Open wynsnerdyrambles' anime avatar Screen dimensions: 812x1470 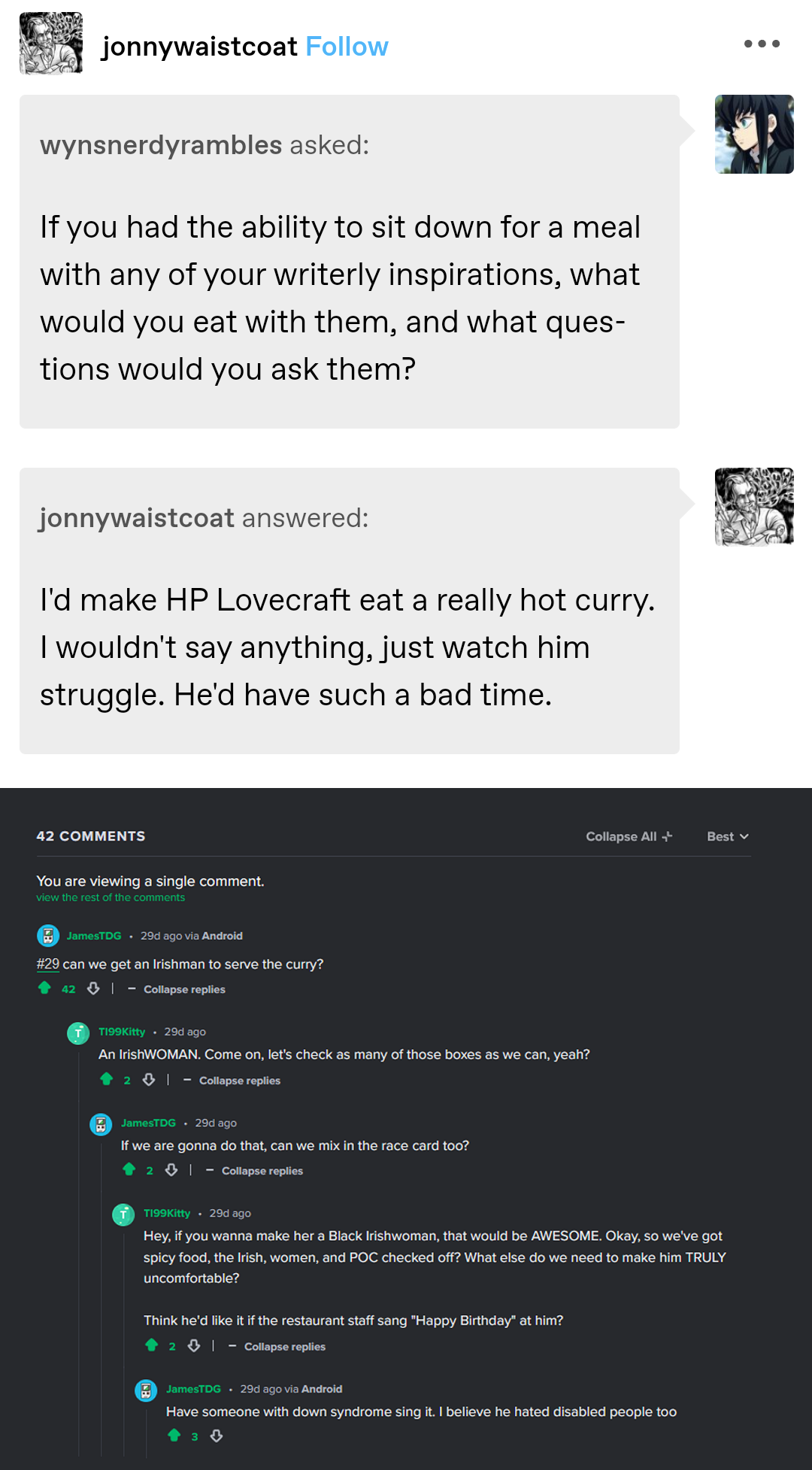pos(754,134)
